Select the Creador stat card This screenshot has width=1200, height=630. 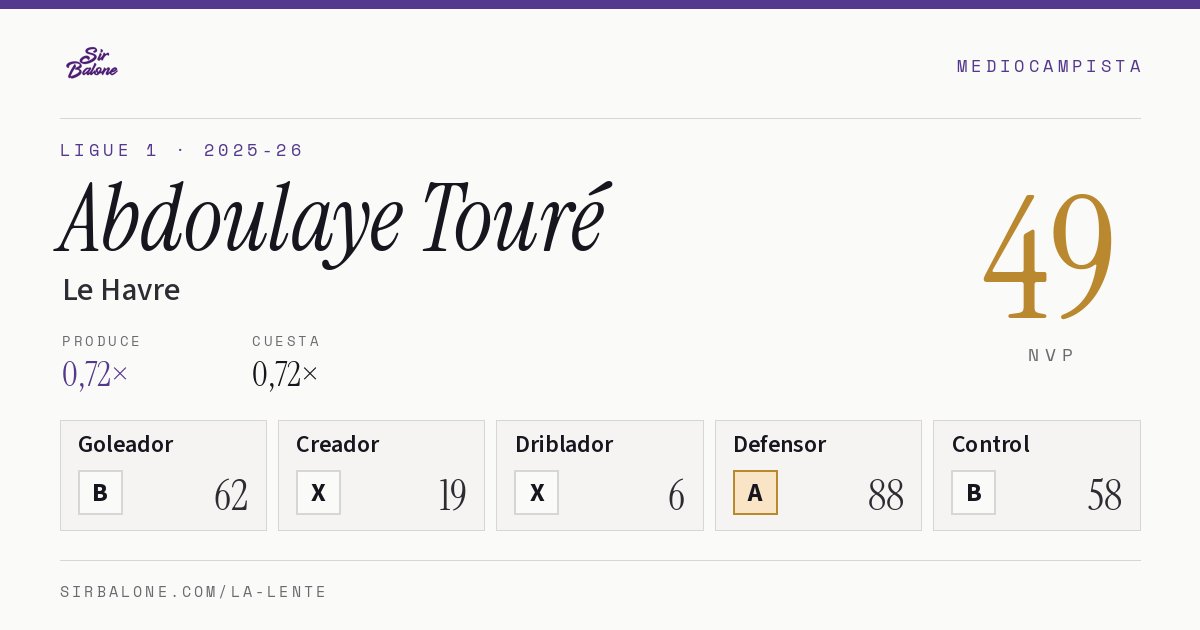point(381,475)
